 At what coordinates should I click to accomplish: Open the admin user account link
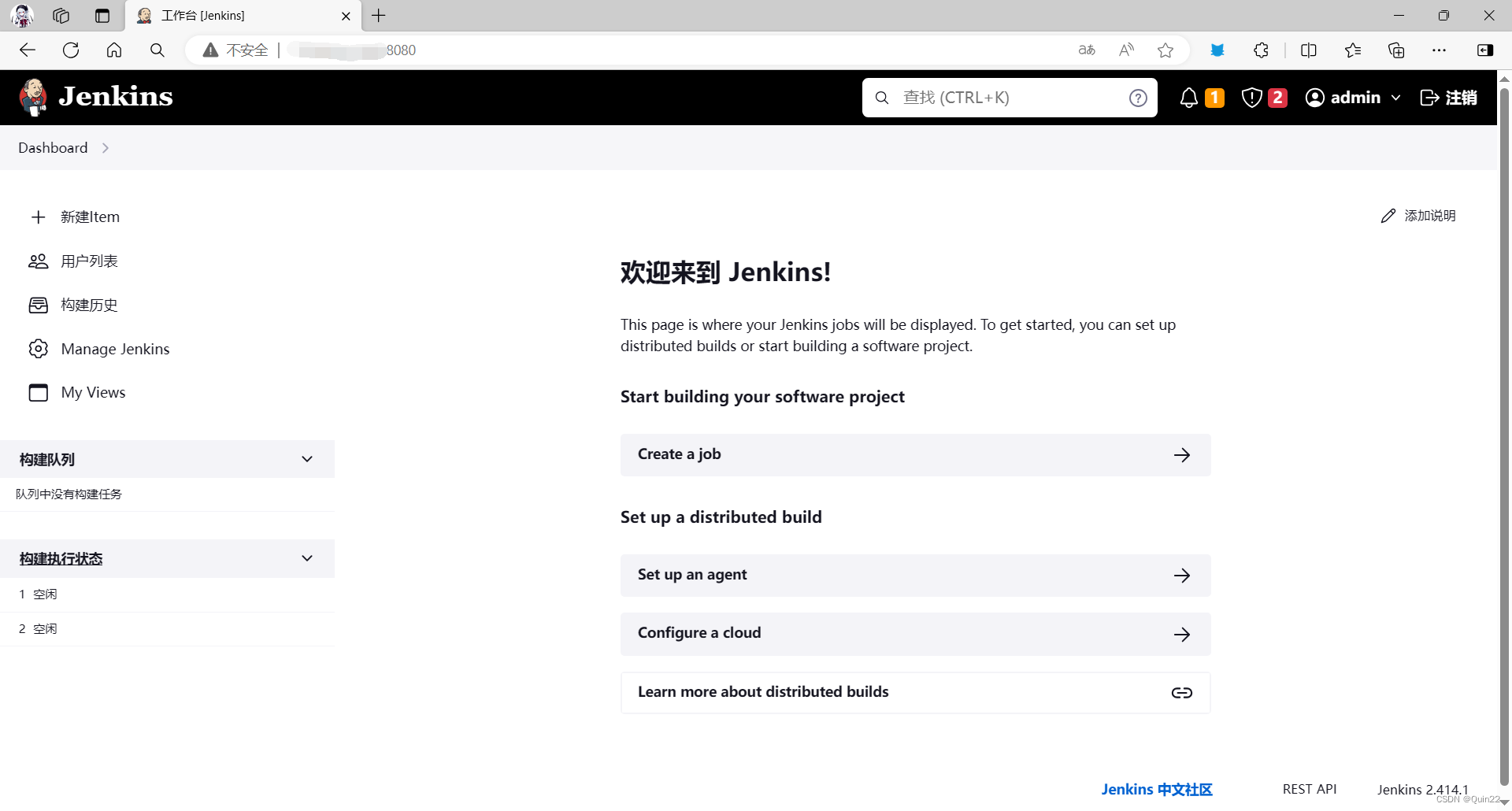click(x=1343, y=98)
